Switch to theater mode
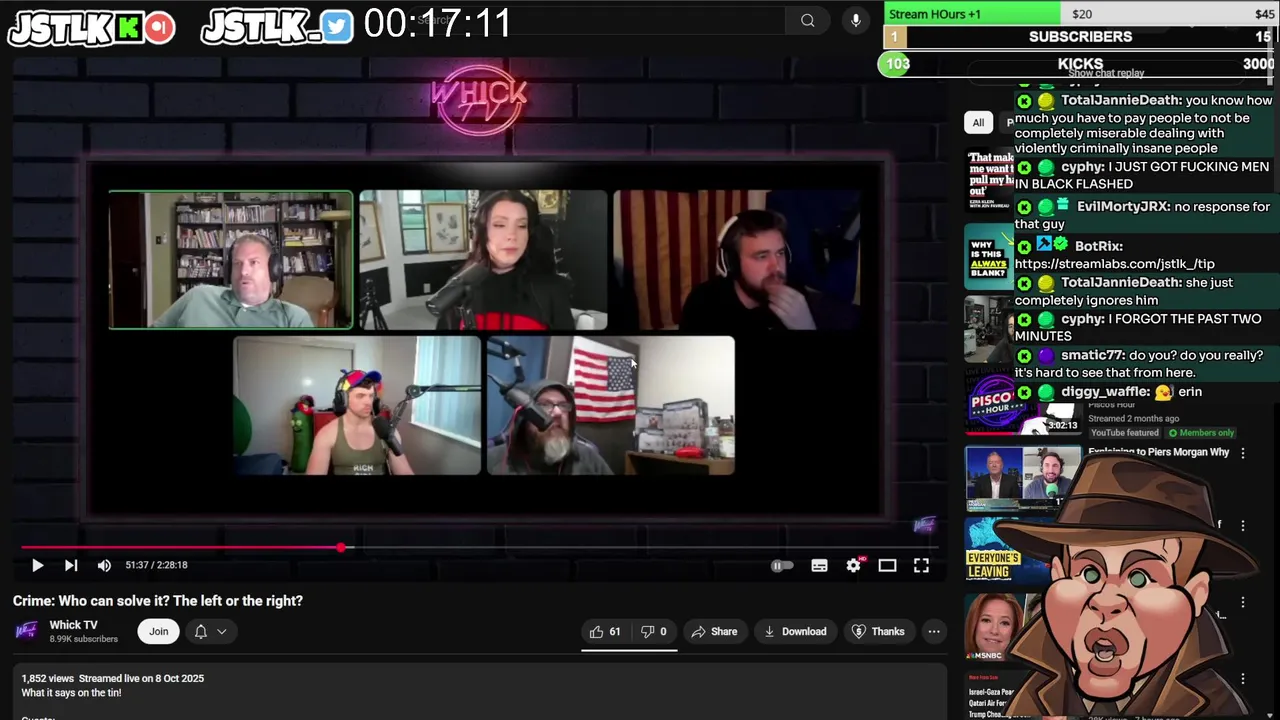This screenshot has height=720, width=1280. [887, 566]
